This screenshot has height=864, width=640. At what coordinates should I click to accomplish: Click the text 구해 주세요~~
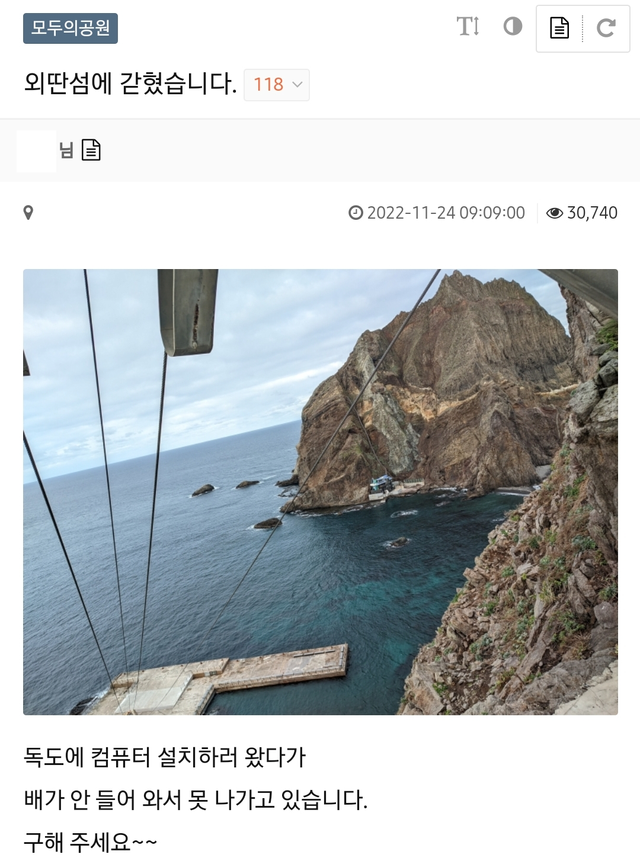tap(90, 842)
